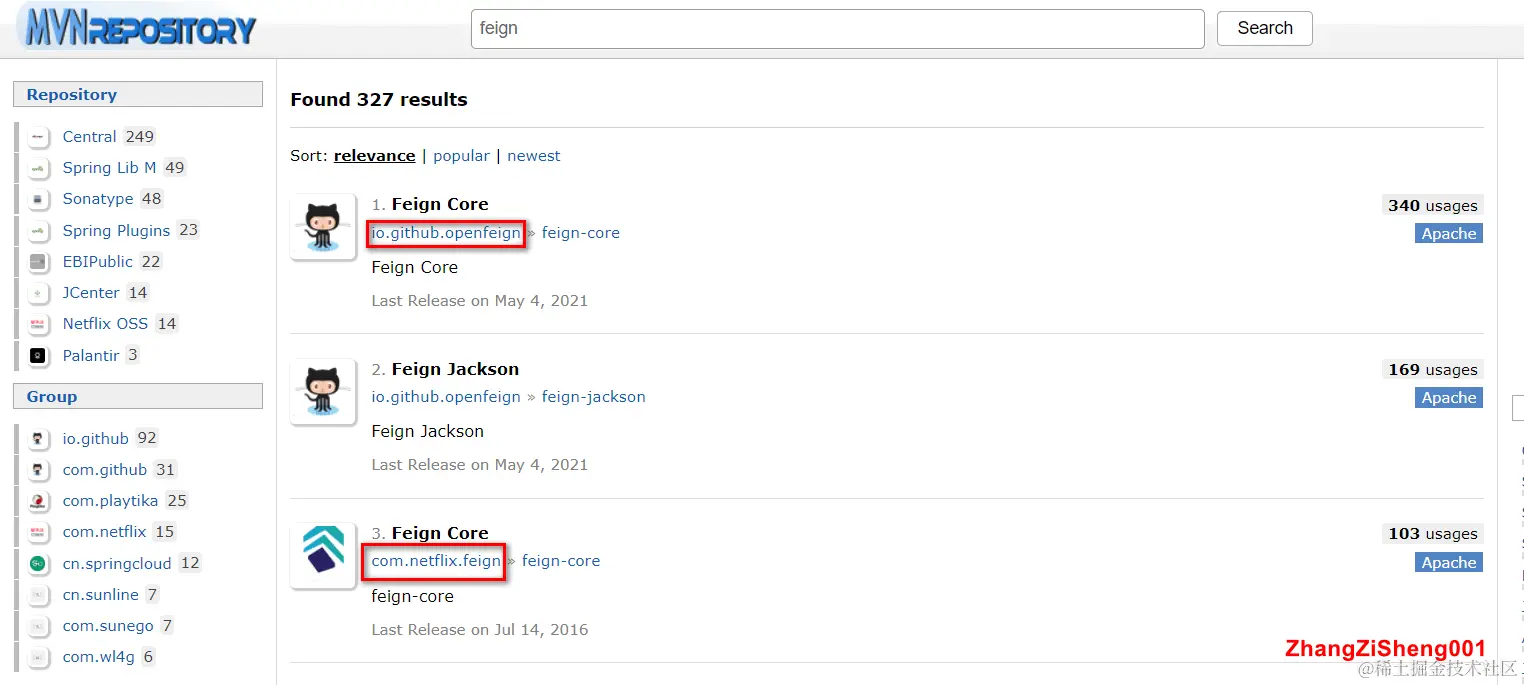Viewport: 1524px width, 685px height.
Task: Click the 169 usages badge
Action: coord(1432,370)
